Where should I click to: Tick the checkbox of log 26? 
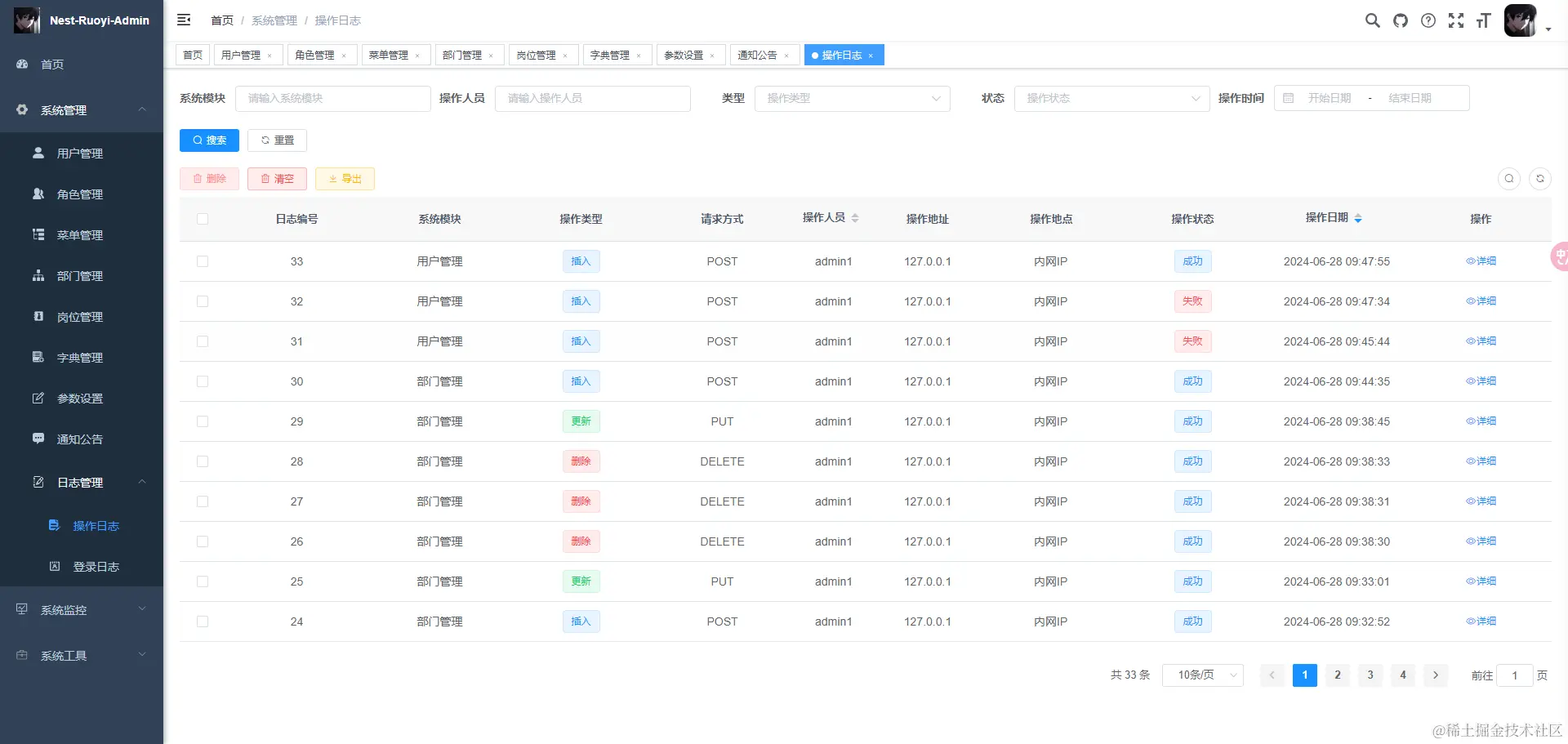[203, 541]
